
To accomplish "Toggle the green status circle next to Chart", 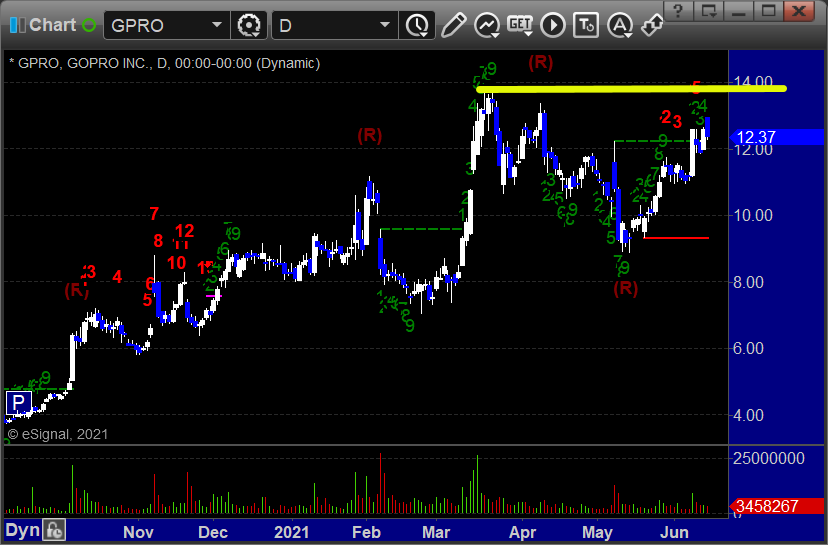I will [89, 25].
